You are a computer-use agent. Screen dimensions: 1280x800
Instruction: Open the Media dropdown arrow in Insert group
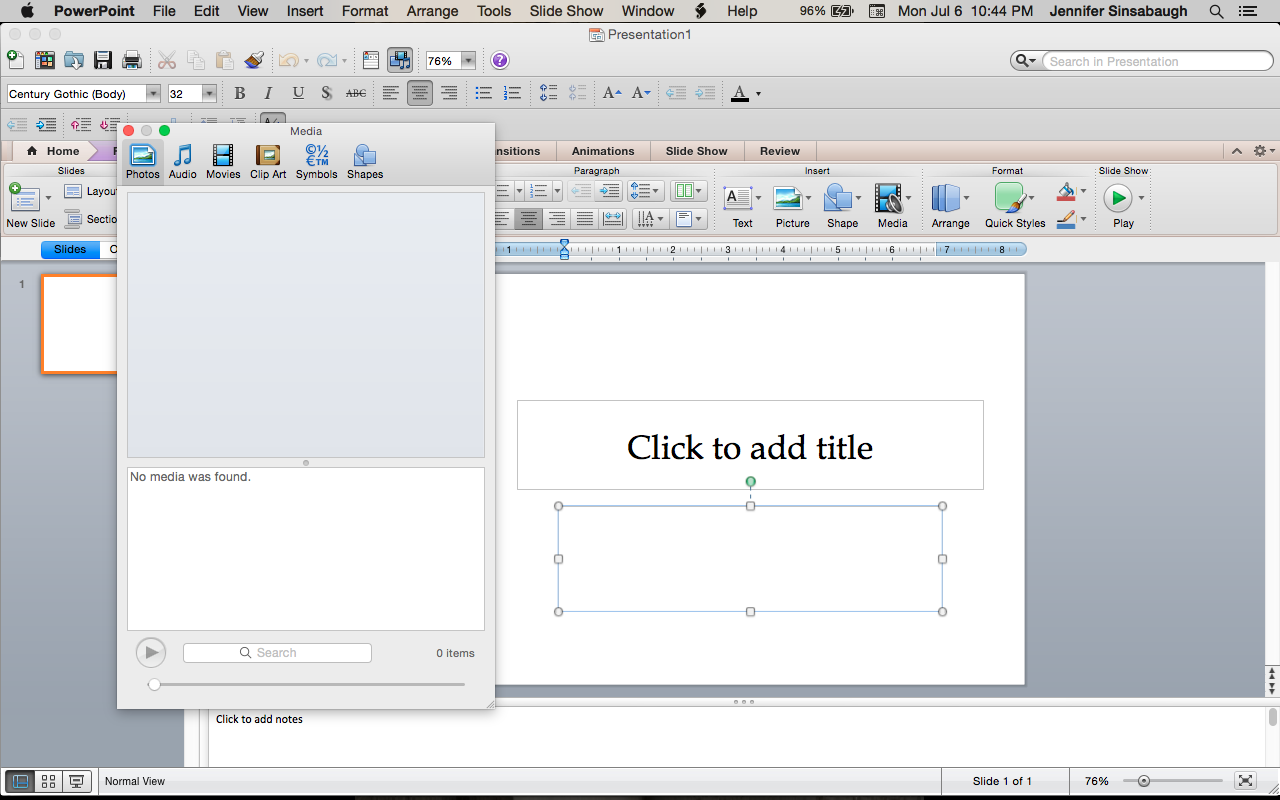click(909, 197)
